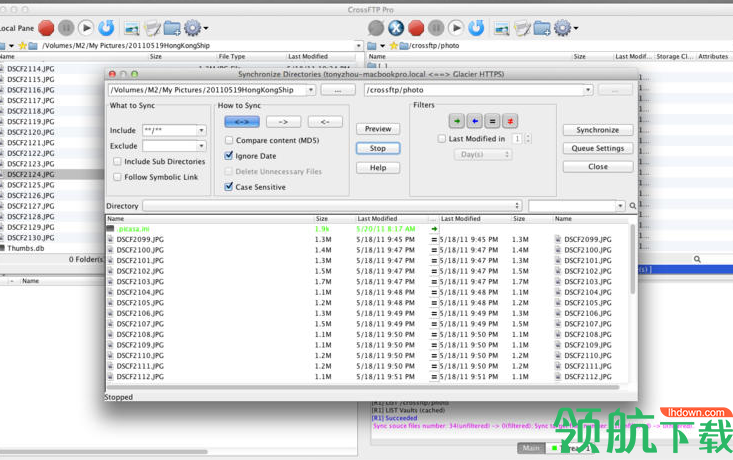Enable Compare content (MD5) checkbox

click(x=229, y=140)
